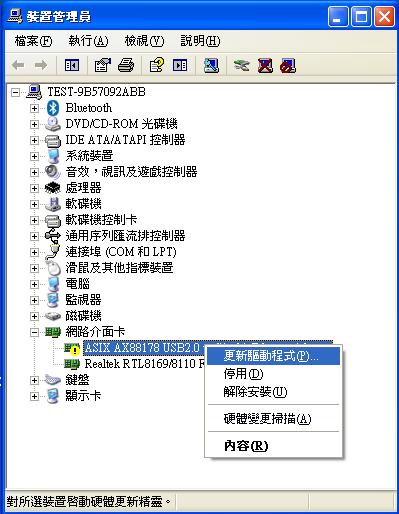Open the 檢視(V) menu
This screenshot has width=399, height=514.
click(x=144, y=41)
